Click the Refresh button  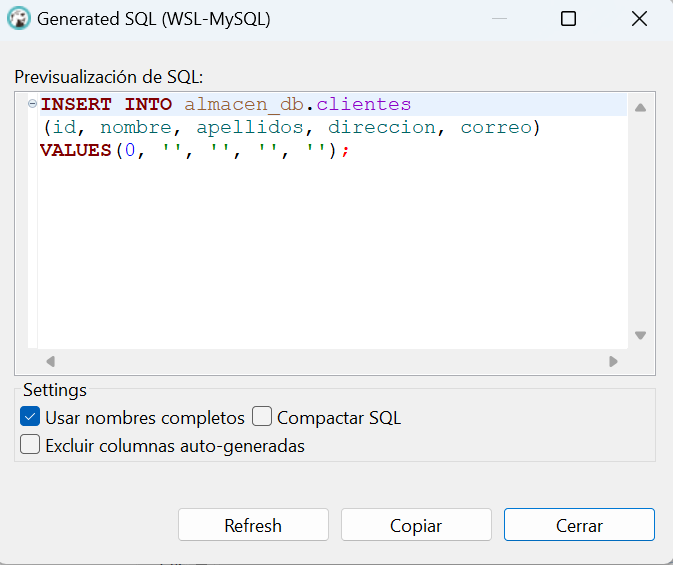pyautogui.click(x=253, y=525)
